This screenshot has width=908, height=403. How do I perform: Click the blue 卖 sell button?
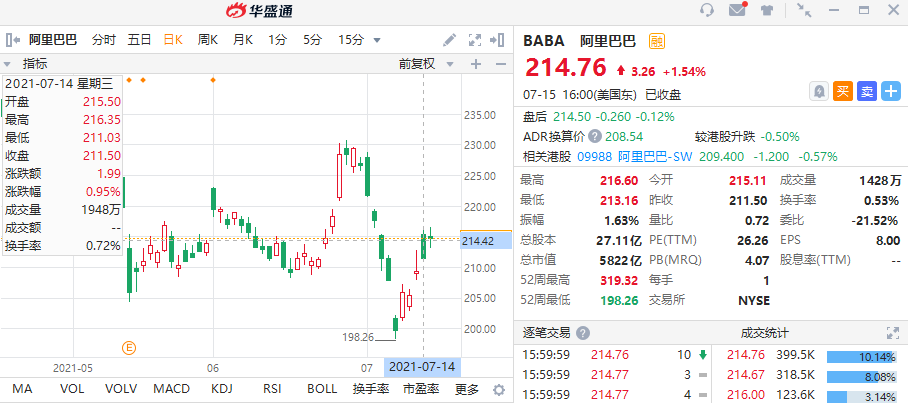click(867, 91)
